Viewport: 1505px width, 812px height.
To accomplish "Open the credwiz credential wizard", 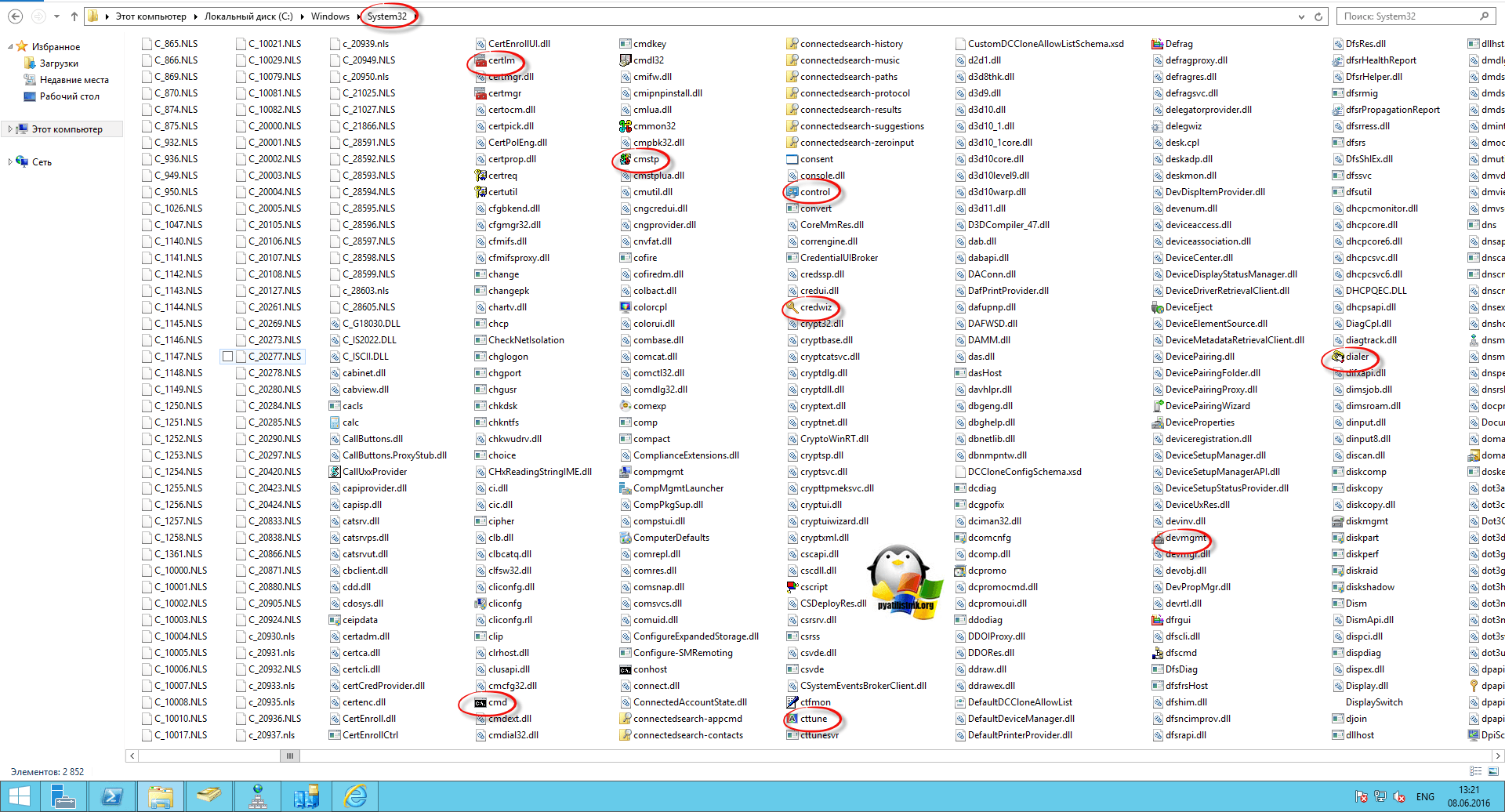I will (817, 306).
